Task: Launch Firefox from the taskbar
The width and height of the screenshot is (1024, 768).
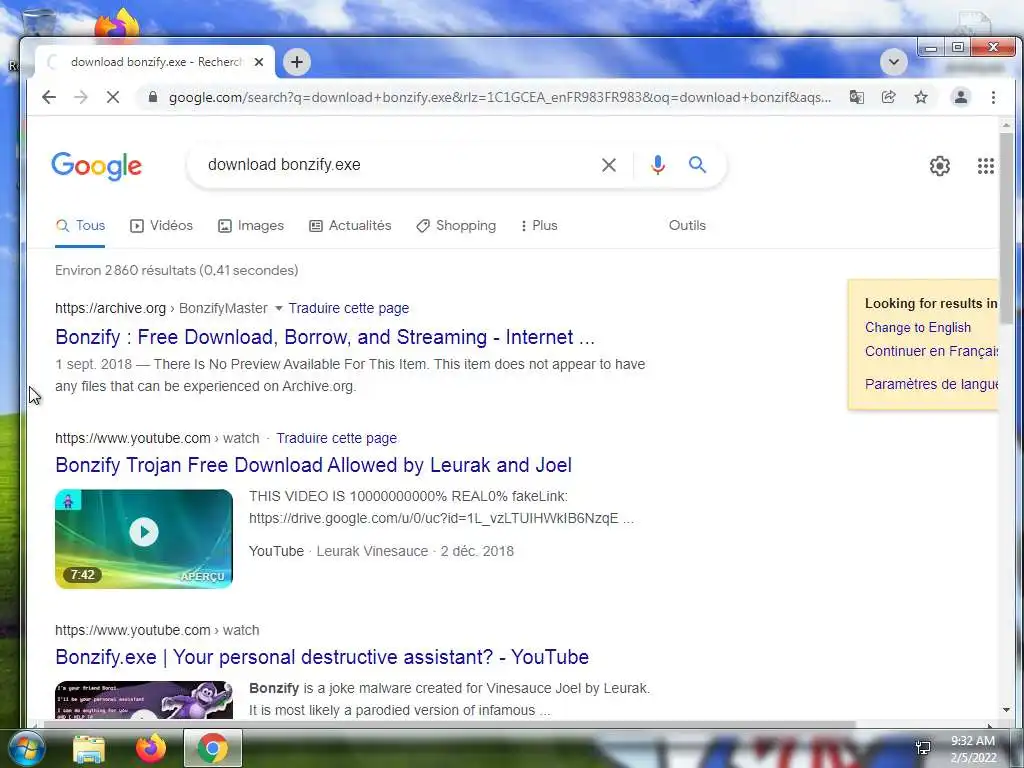Action: (x=150, y=748)
